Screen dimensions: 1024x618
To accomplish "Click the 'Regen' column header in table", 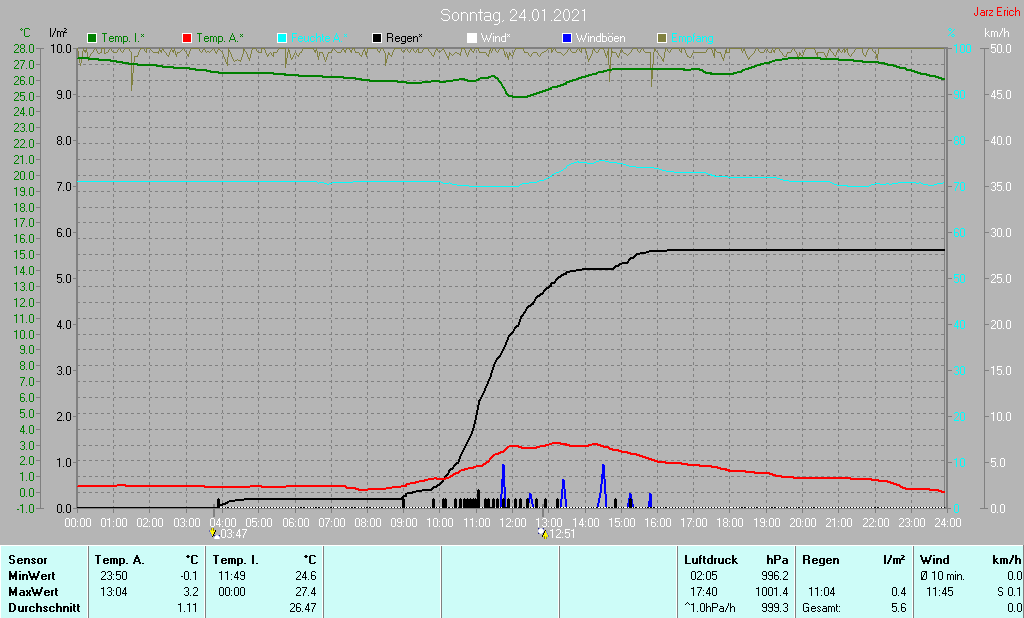I will 821,561.
